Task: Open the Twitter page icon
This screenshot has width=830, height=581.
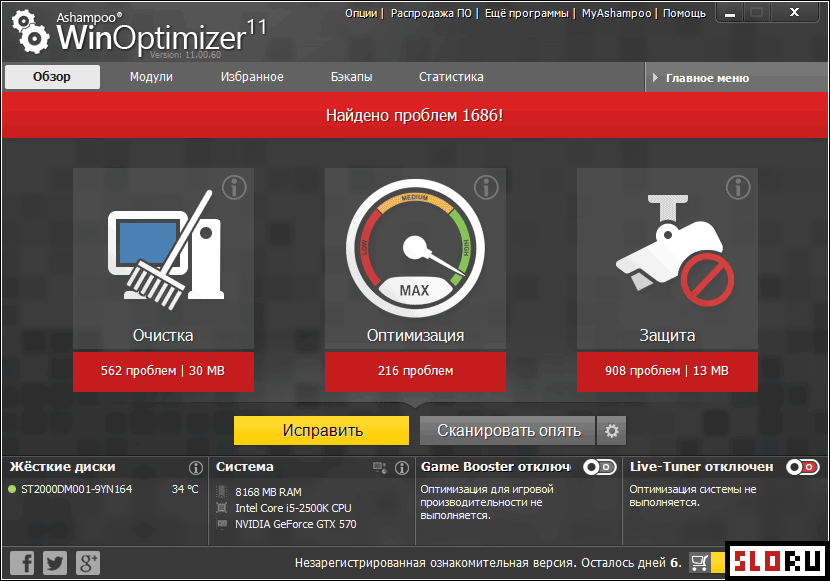Action: click(x=55, y=563)
